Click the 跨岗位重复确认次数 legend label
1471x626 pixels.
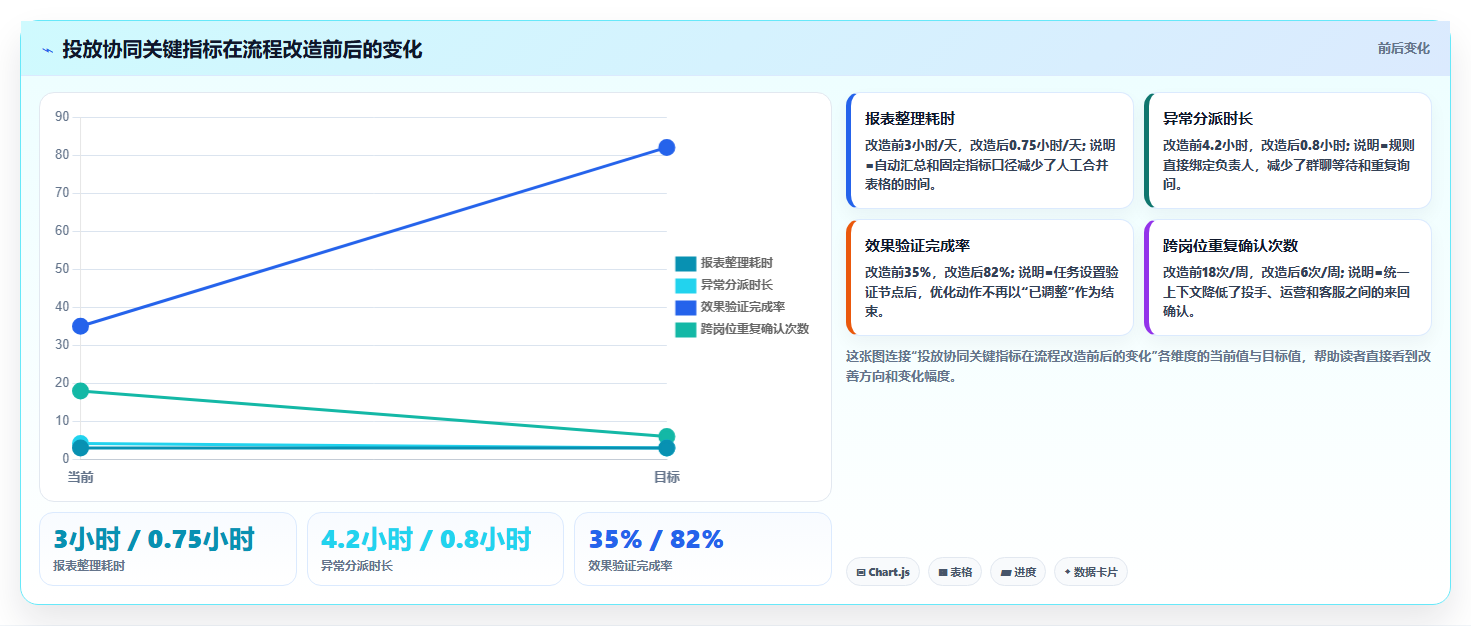point(755,329)
